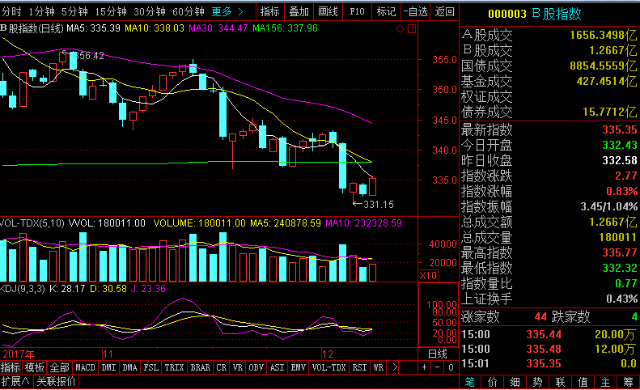Toggle 自选 watchlist membership
640x390 pixels.
click(416, 11)
